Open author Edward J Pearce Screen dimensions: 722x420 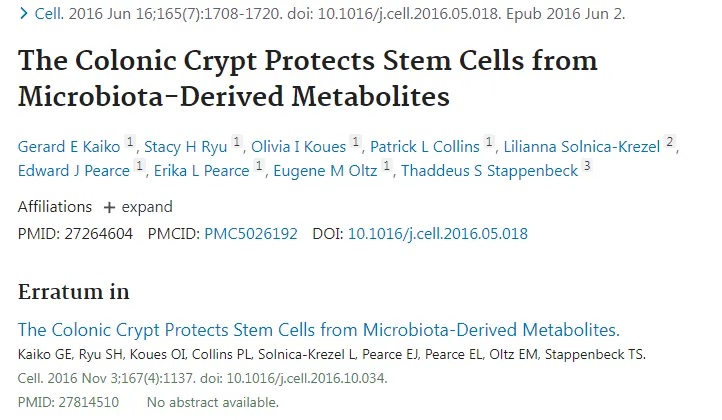tap(74, 171)
